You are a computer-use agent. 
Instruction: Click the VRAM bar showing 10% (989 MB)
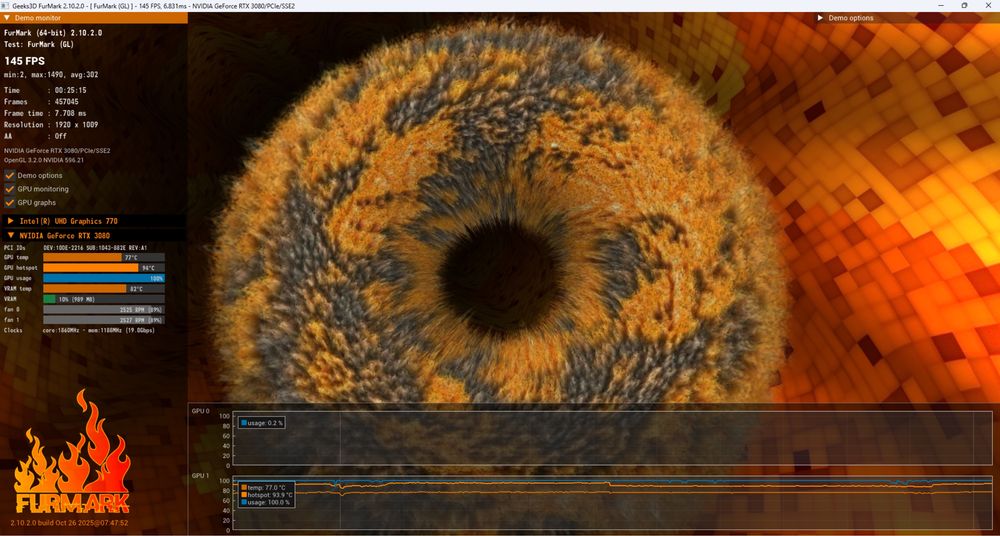(104, 299)
